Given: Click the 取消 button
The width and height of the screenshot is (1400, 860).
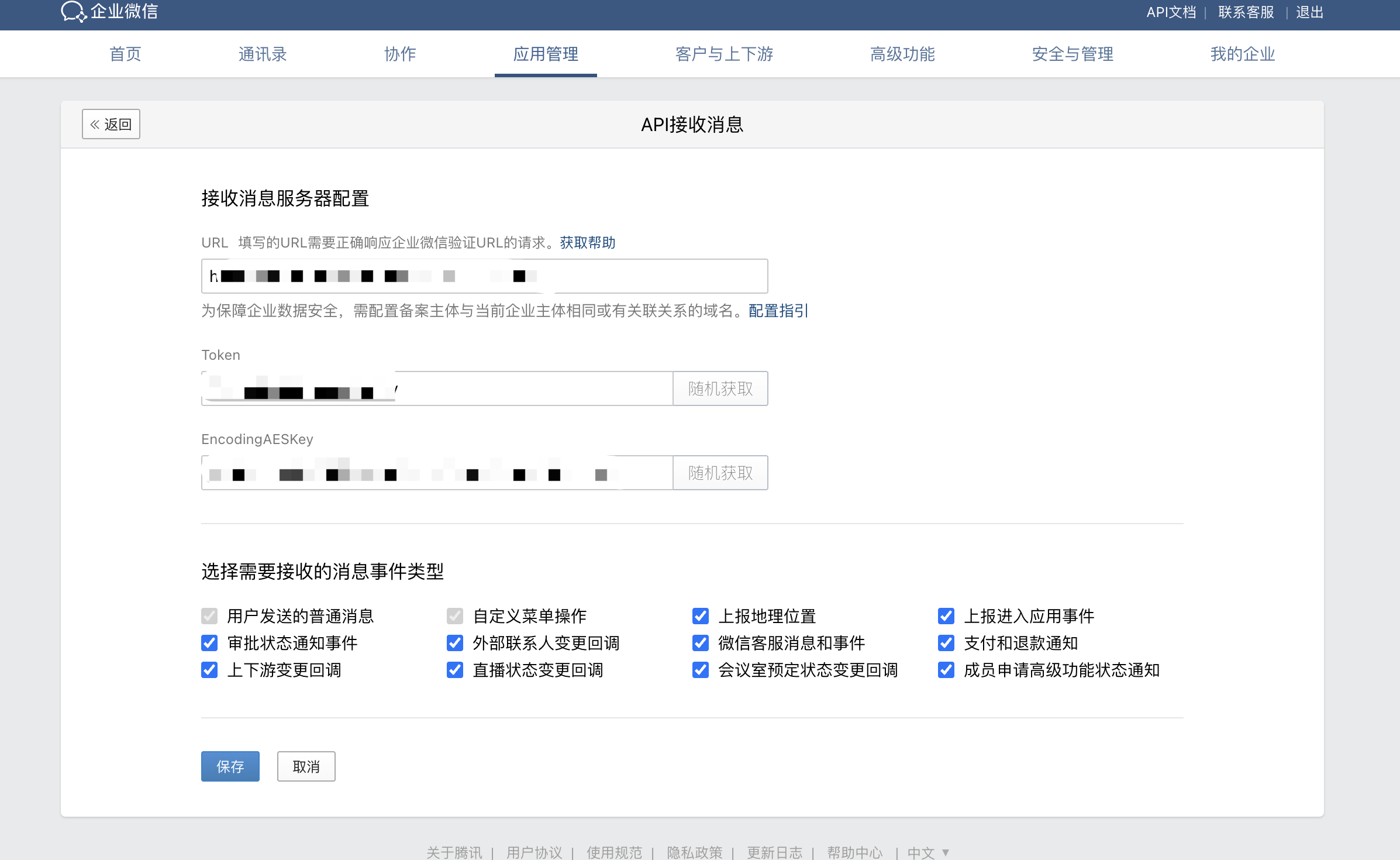Looking at the screenshot, I should coord(306,766).
